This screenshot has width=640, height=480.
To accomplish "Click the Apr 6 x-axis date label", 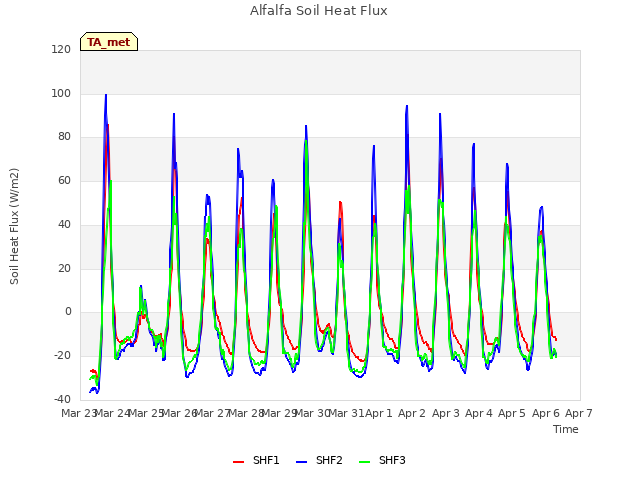I will click(546, 413).
